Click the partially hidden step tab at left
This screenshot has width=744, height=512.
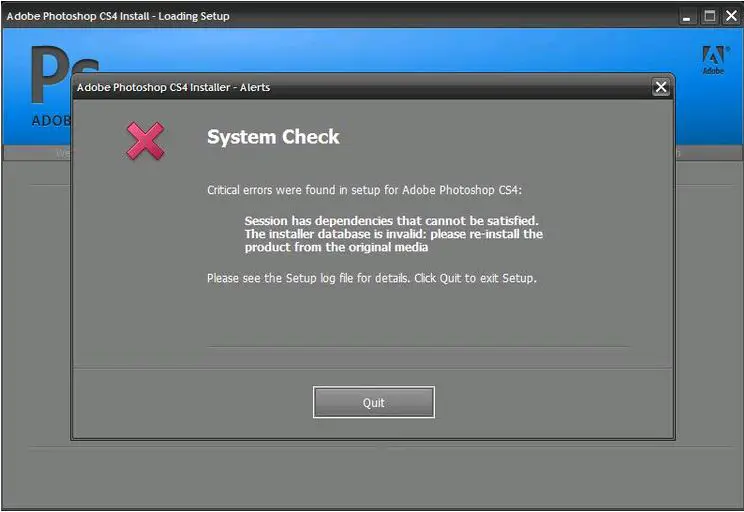click(63, 153)
